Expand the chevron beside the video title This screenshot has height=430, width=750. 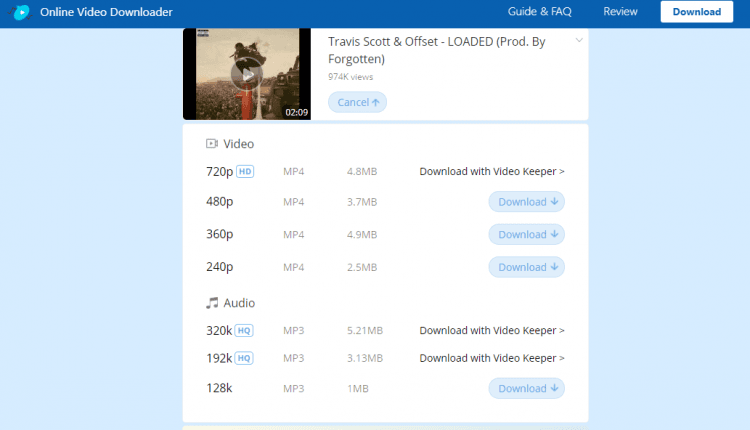pyautogui.click(x=579, y=40)
